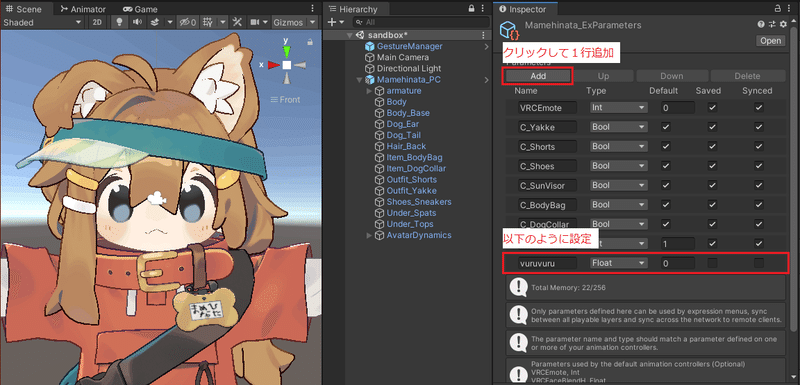
Task: Toggle the scene grid icon
Action: pyautogui.click(x=208, y=22)
